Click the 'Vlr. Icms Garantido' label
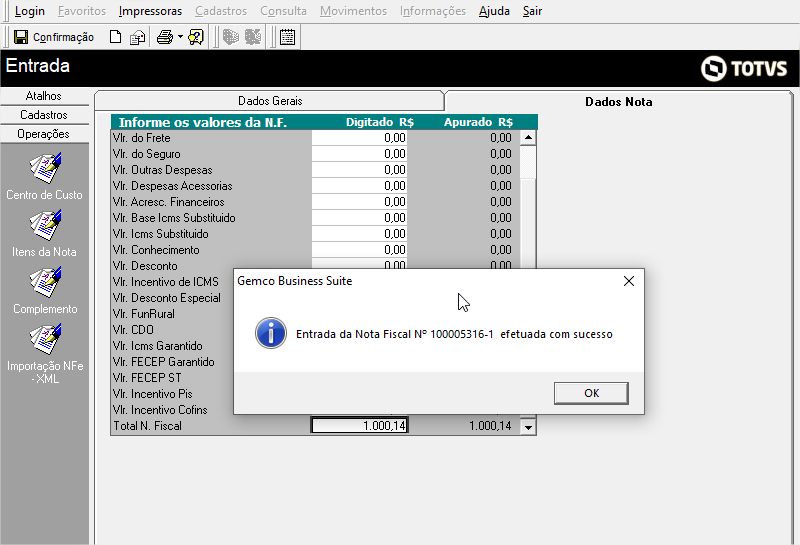 pyautogui.click(x=158, y=346)
